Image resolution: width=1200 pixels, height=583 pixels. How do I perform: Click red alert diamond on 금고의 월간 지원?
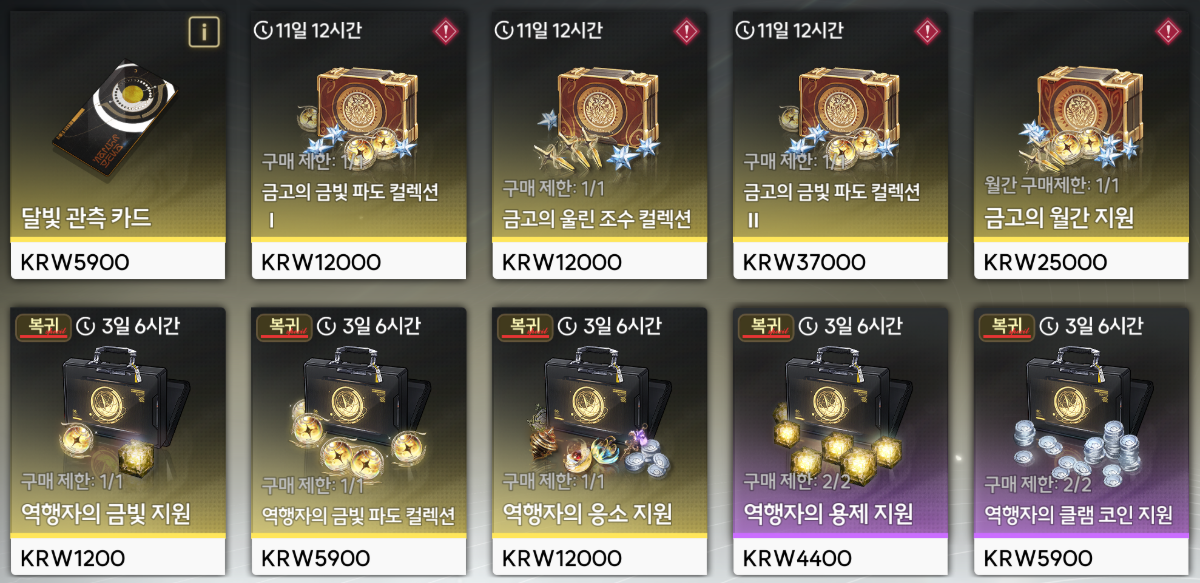(x=1168, y=31)
